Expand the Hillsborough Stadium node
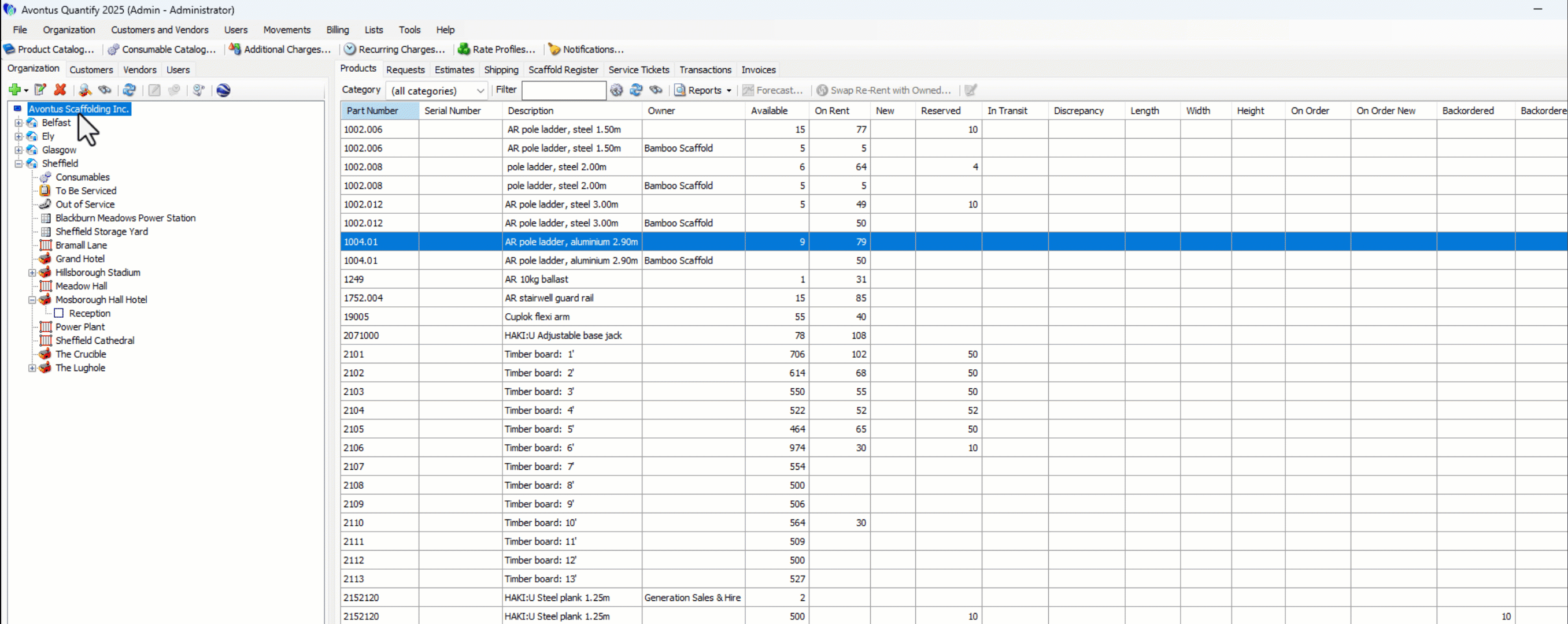This screenshot has width=1568, height=624. [x=32, y=273]
